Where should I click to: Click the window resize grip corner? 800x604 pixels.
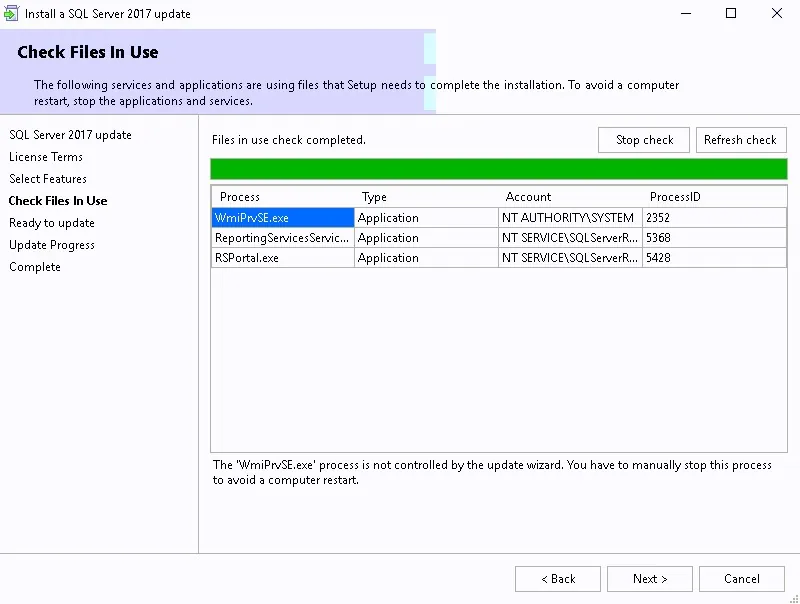pyautogui.click(x=794, y=599)
